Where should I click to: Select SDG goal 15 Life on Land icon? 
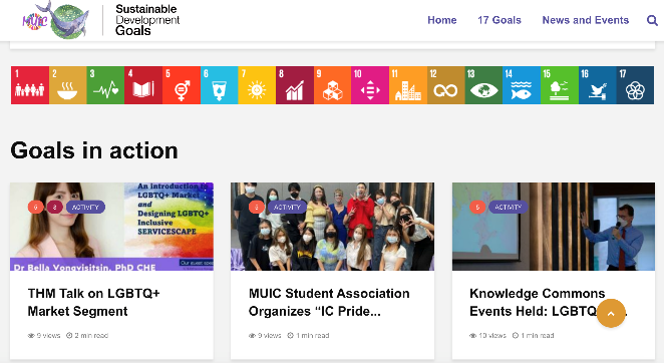click(559, 85)
